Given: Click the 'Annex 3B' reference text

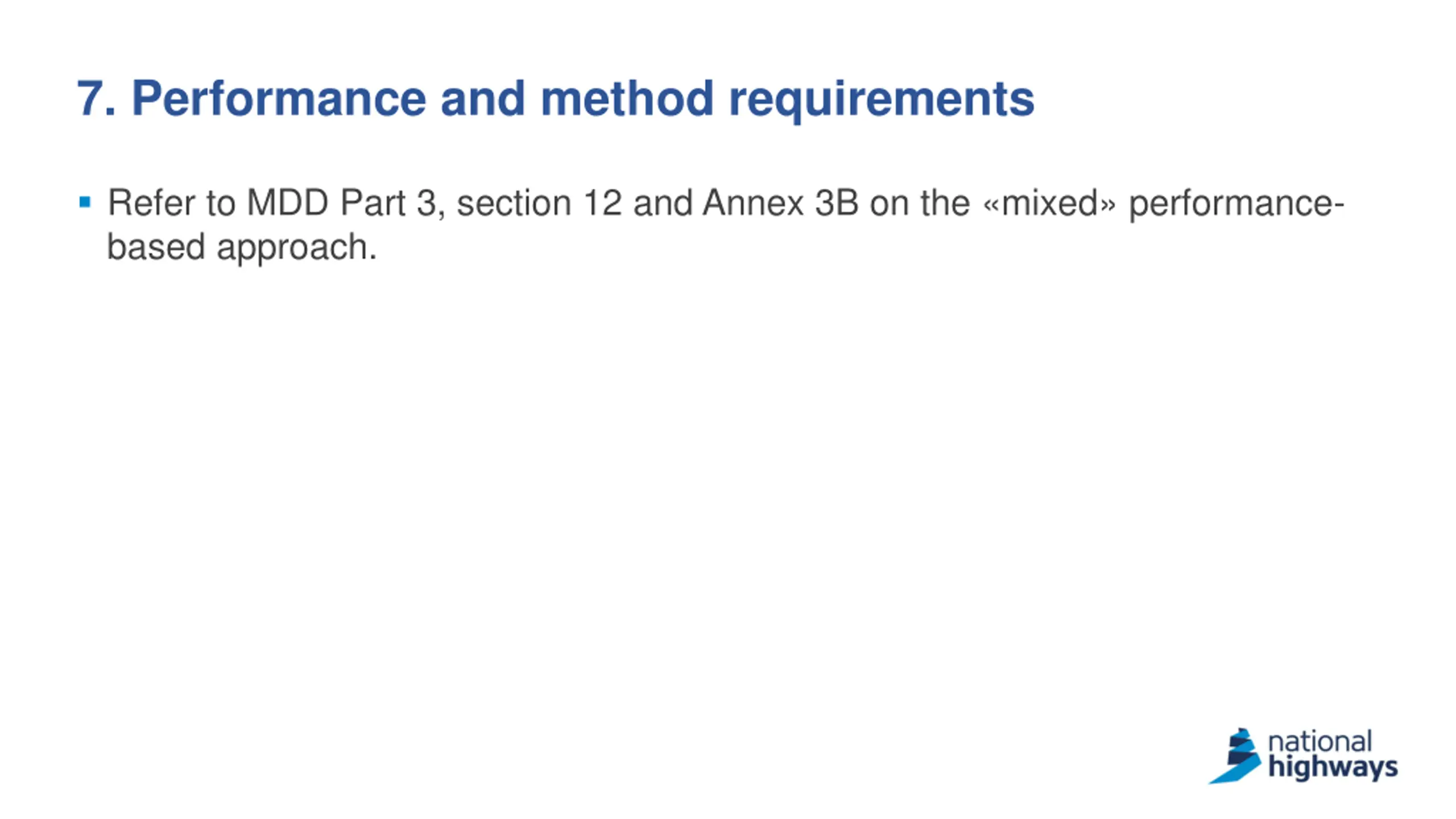Looking at the screenshot, I should click(x=780, y=202).
